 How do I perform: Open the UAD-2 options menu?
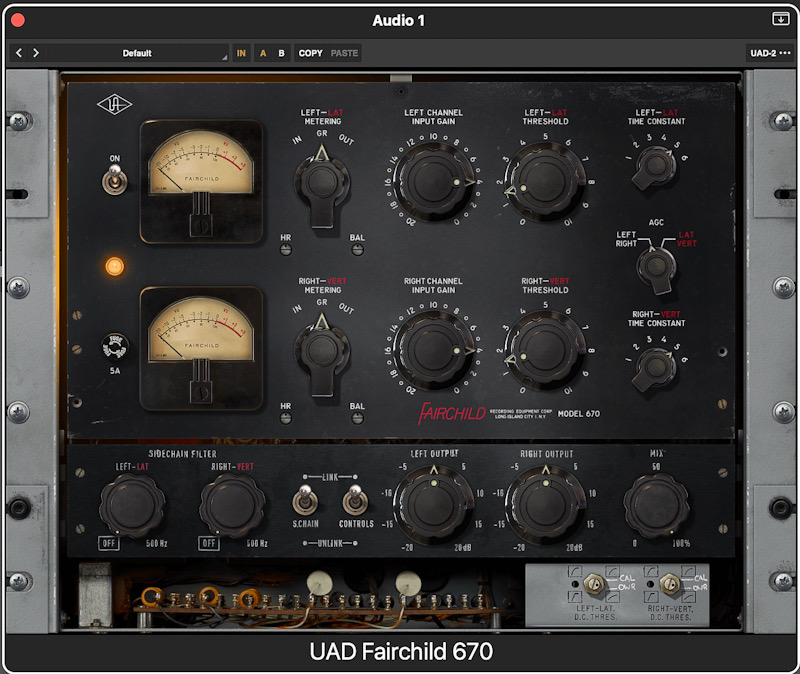point(770,53)
